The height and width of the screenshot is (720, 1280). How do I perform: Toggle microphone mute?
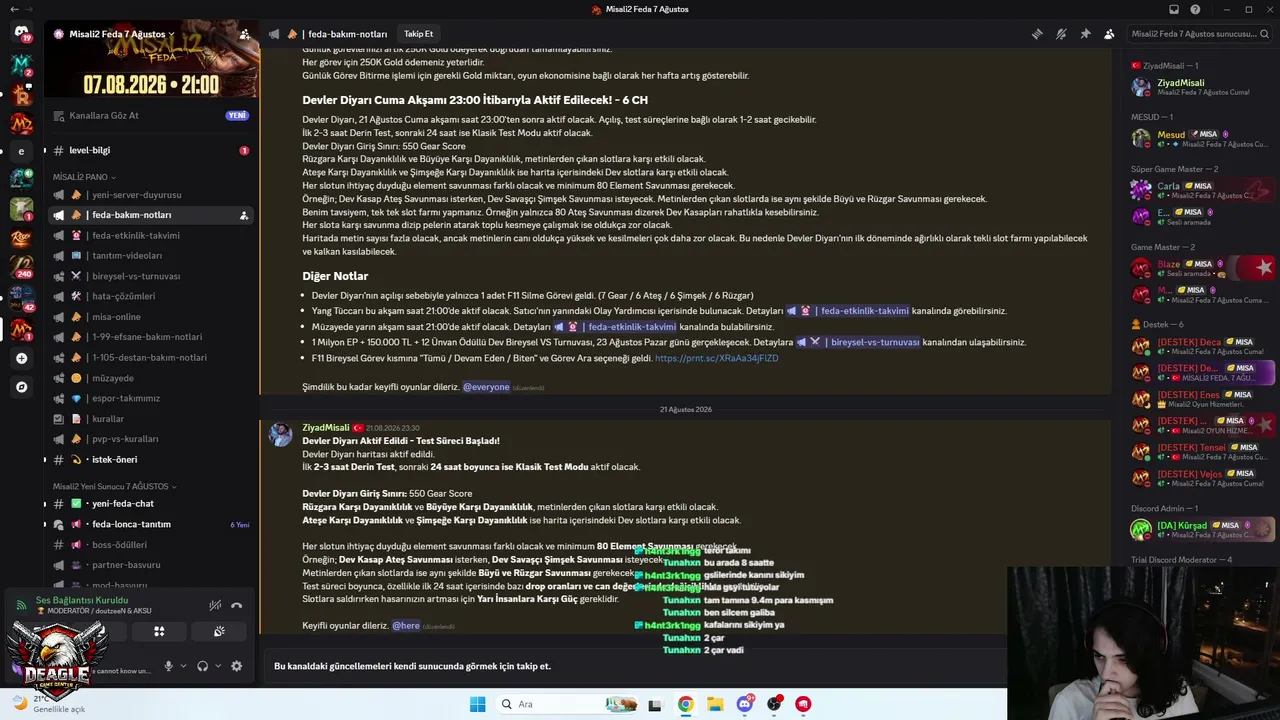coord(168,666)
